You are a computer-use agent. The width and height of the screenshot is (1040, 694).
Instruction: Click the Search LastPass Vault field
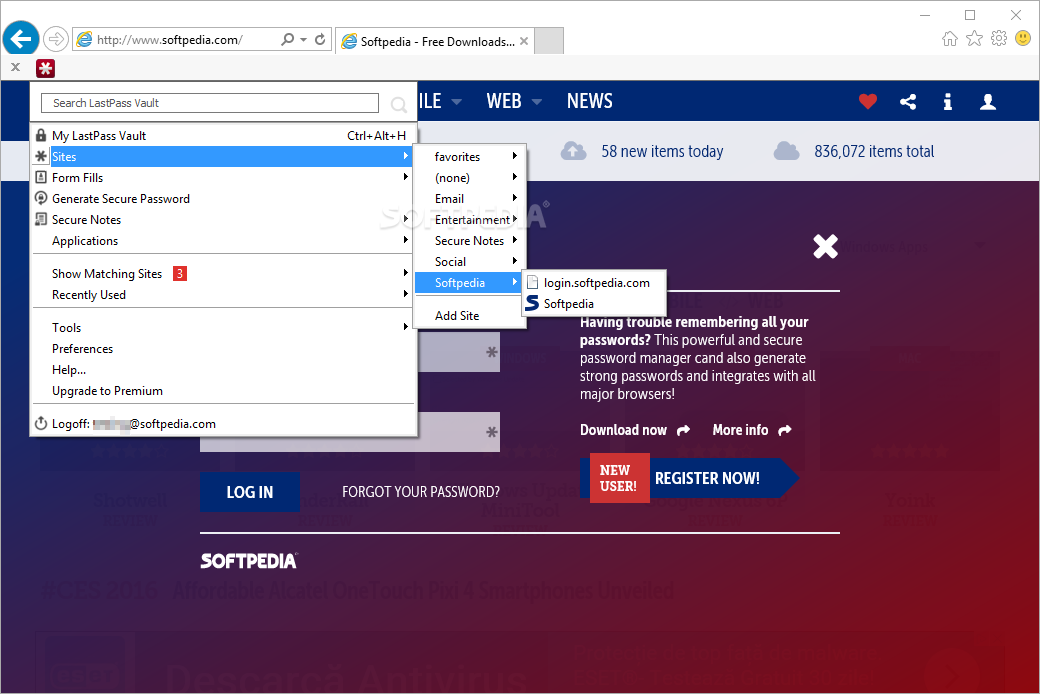click(x=210, y=103)
